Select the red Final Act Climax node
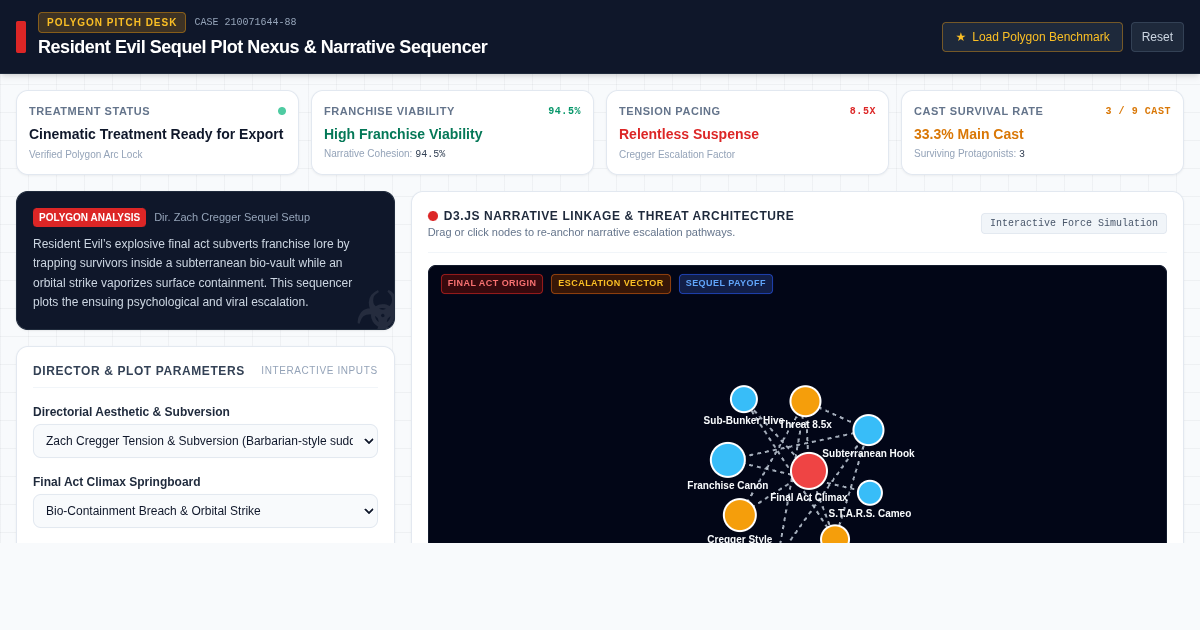This screenshot has width=1200, height=630. pos(809,471)
